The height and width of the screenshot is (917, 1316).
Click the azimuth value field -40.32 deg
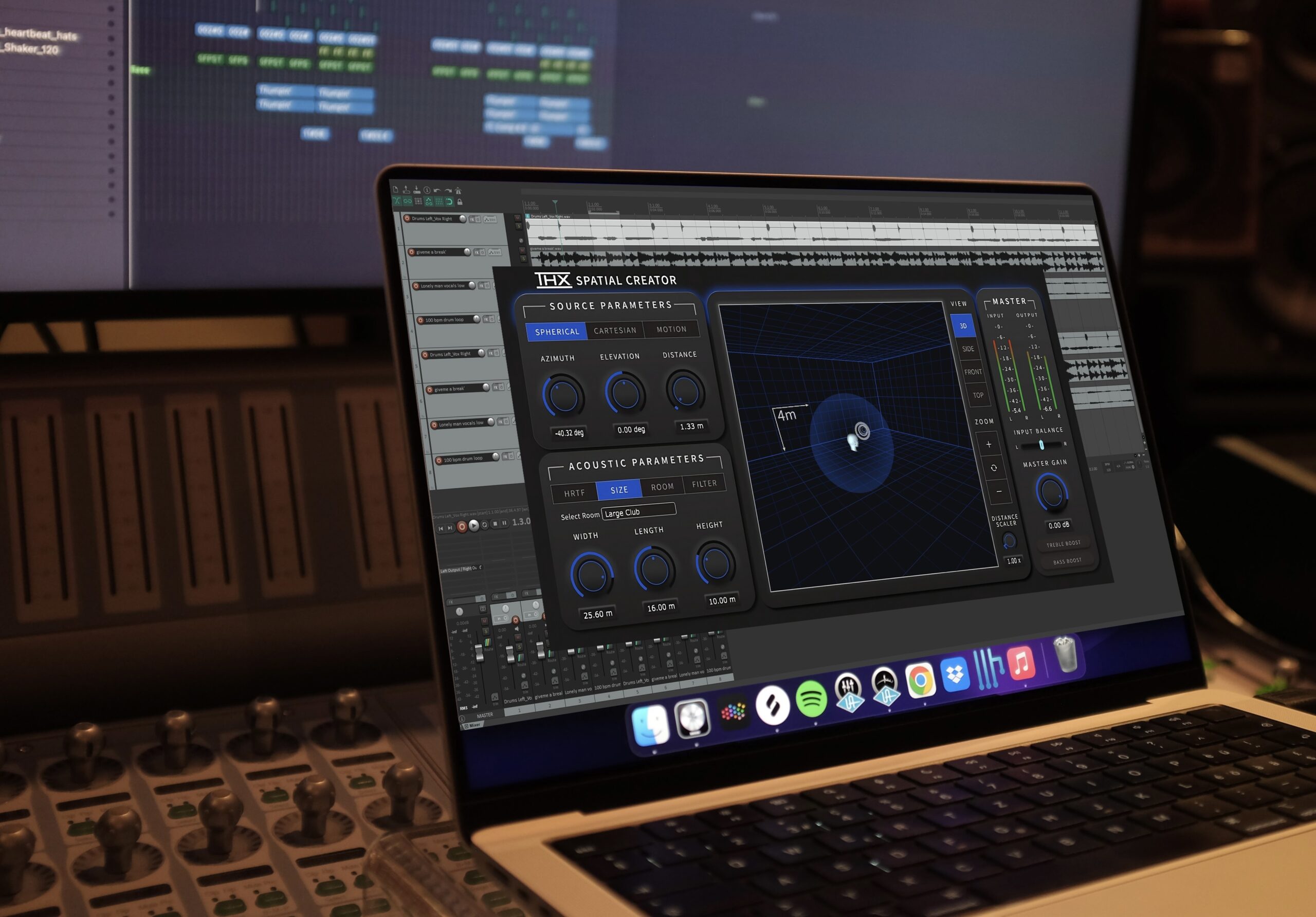569,433
